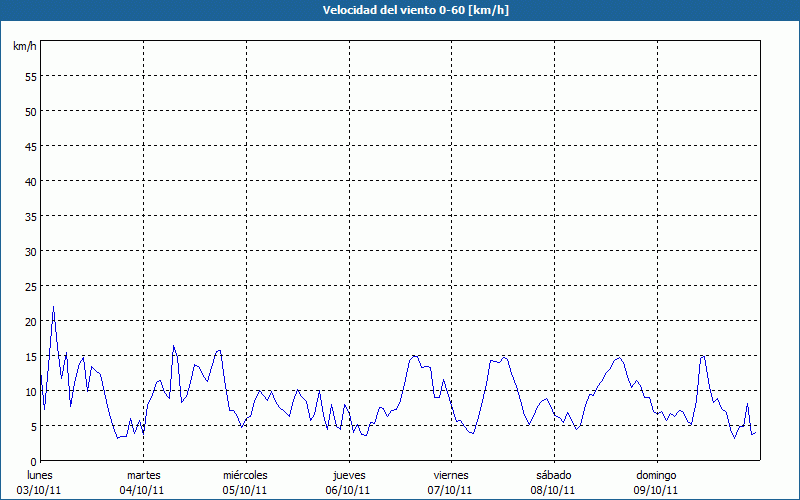Select the 06/10/11 date label

[348, 490]
